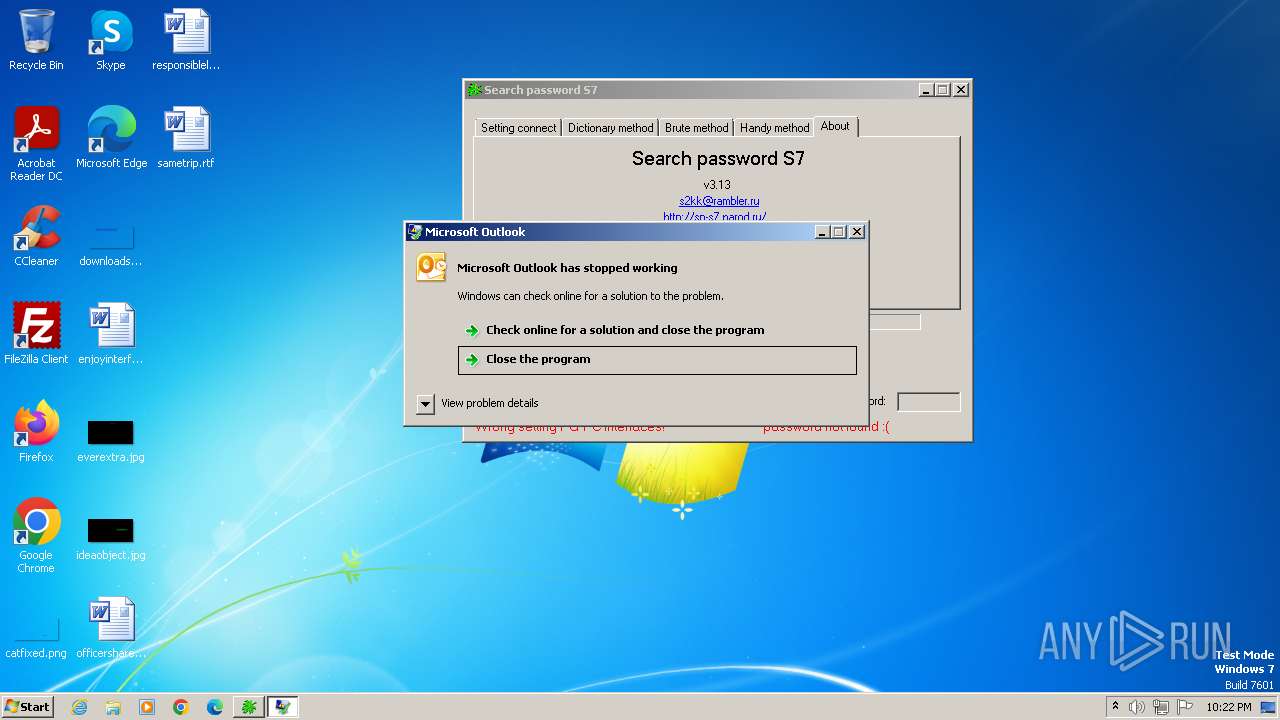Viewport: 1280px width, 720px height.
Task: Open the CCleaner desktop shortcut
Action: coord(36,236)
